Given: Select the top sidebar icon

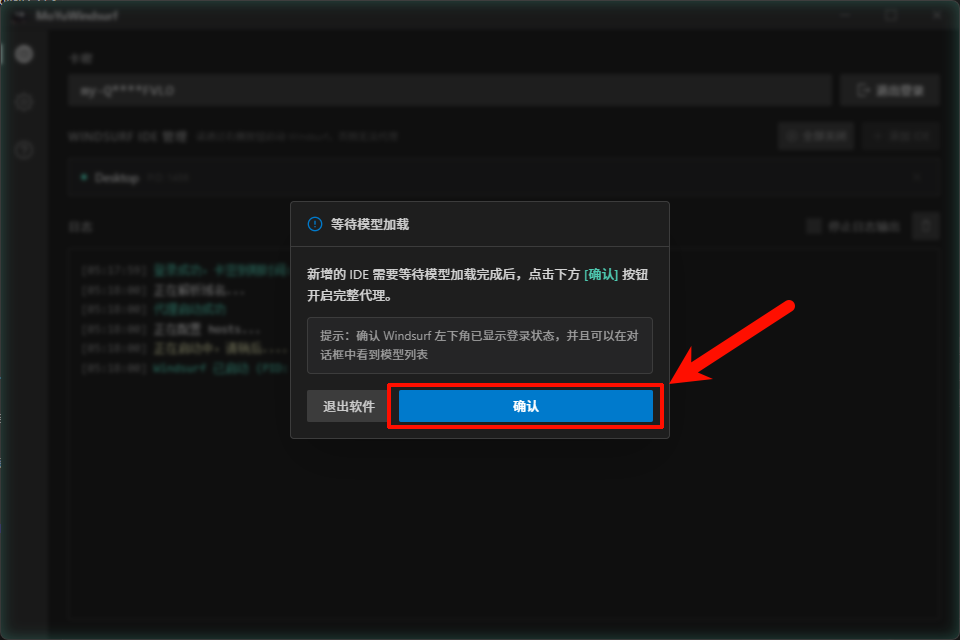Looking at the screenshot, I should coord(25,54).
